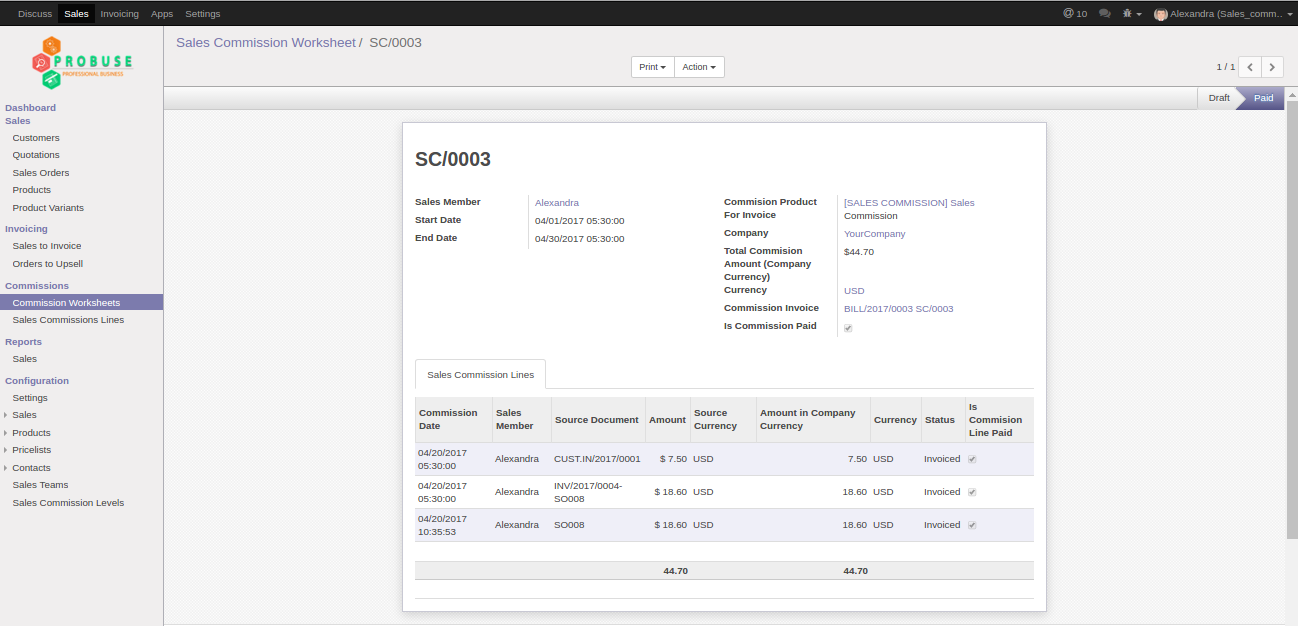Expand the Contacts configuration submenu

tap(31, 468)
